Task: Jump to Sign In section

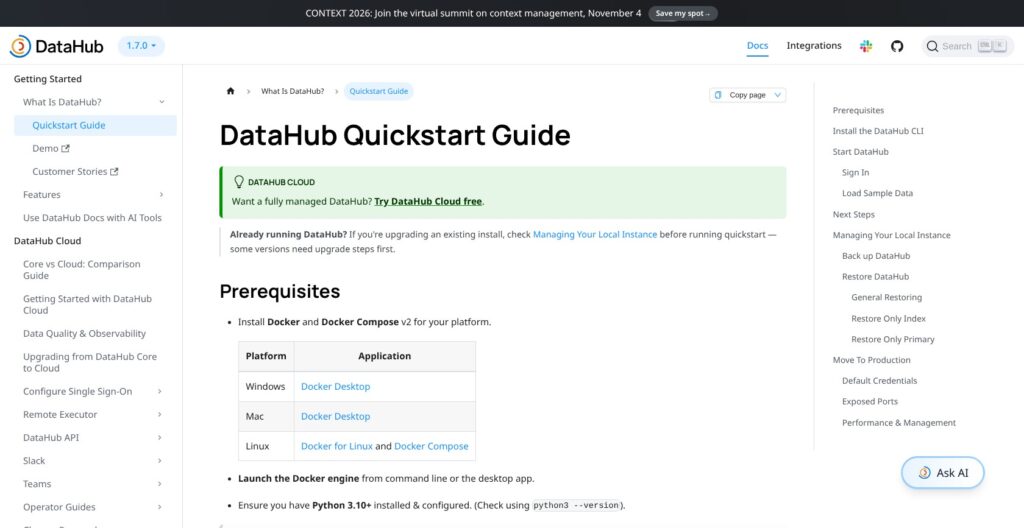Action: (856, 173)
